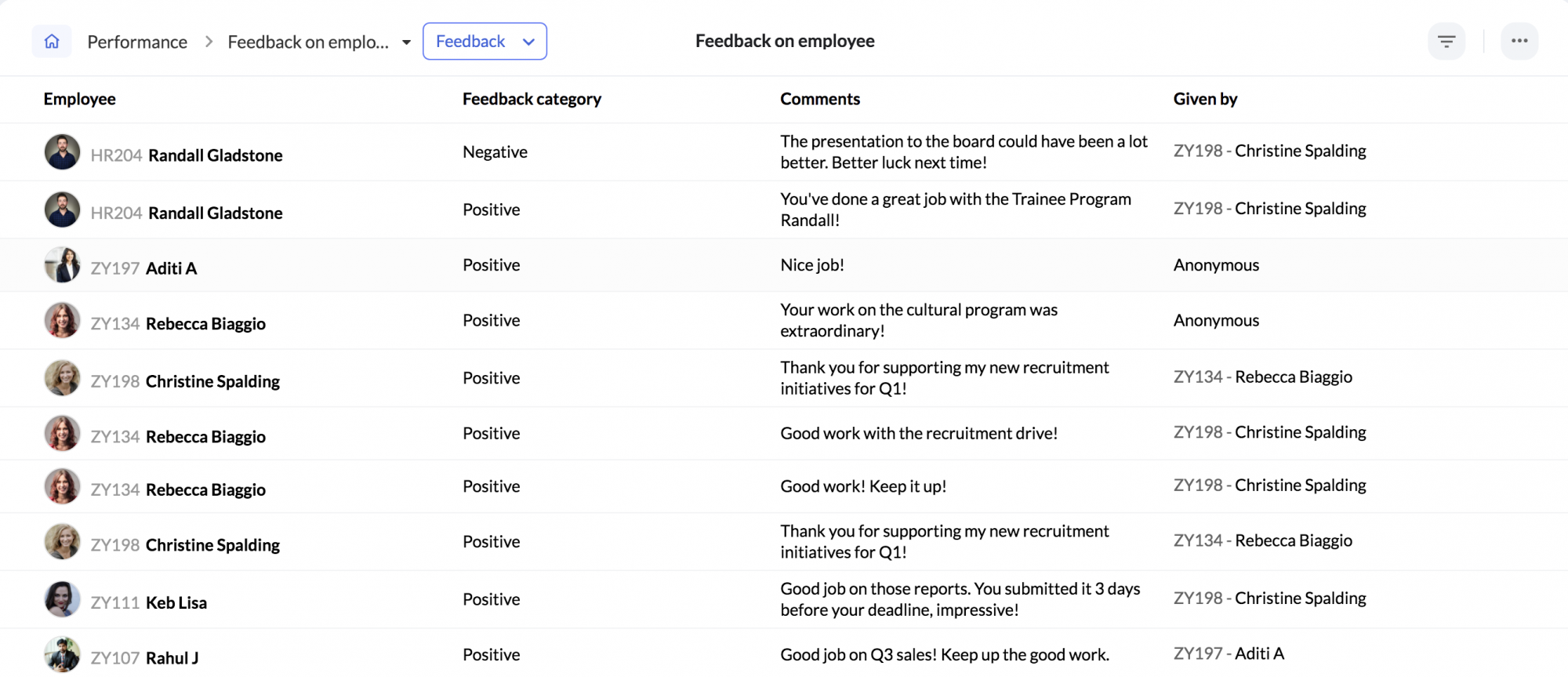This screenshot has width=1568, height=677.
Task: Open Negative feedback row for Randall Gladstone
Action: pyautogui.click(x=784, y=152)
